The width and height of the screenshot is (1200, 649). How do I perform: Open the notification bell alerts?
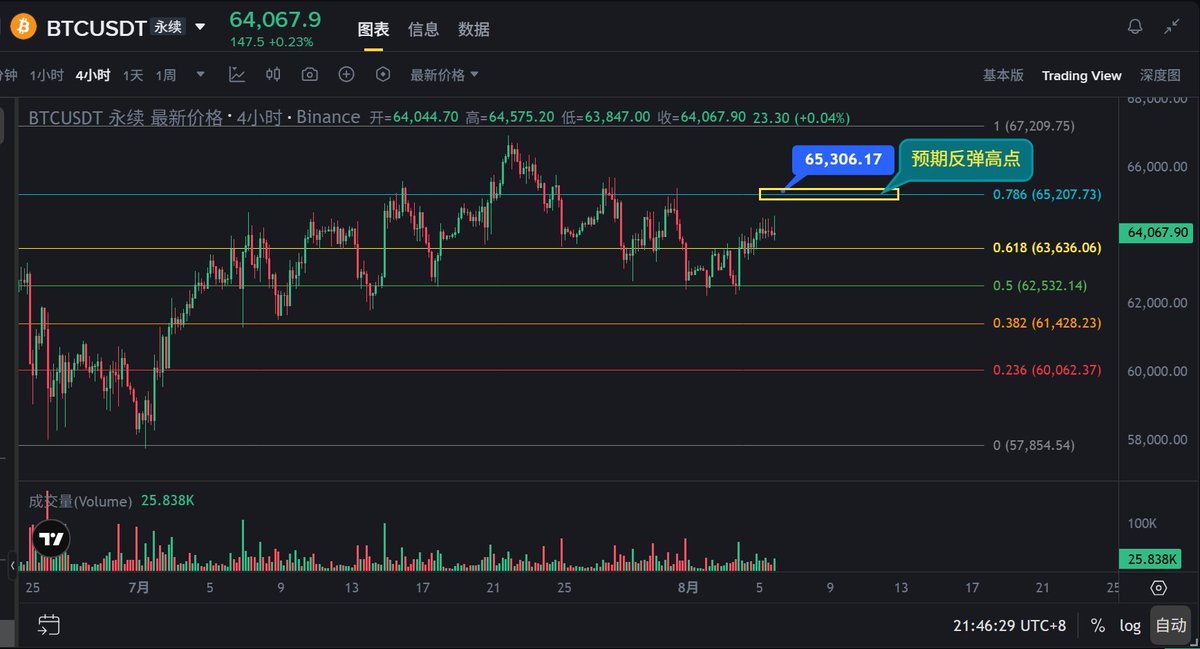(1135, 27)
